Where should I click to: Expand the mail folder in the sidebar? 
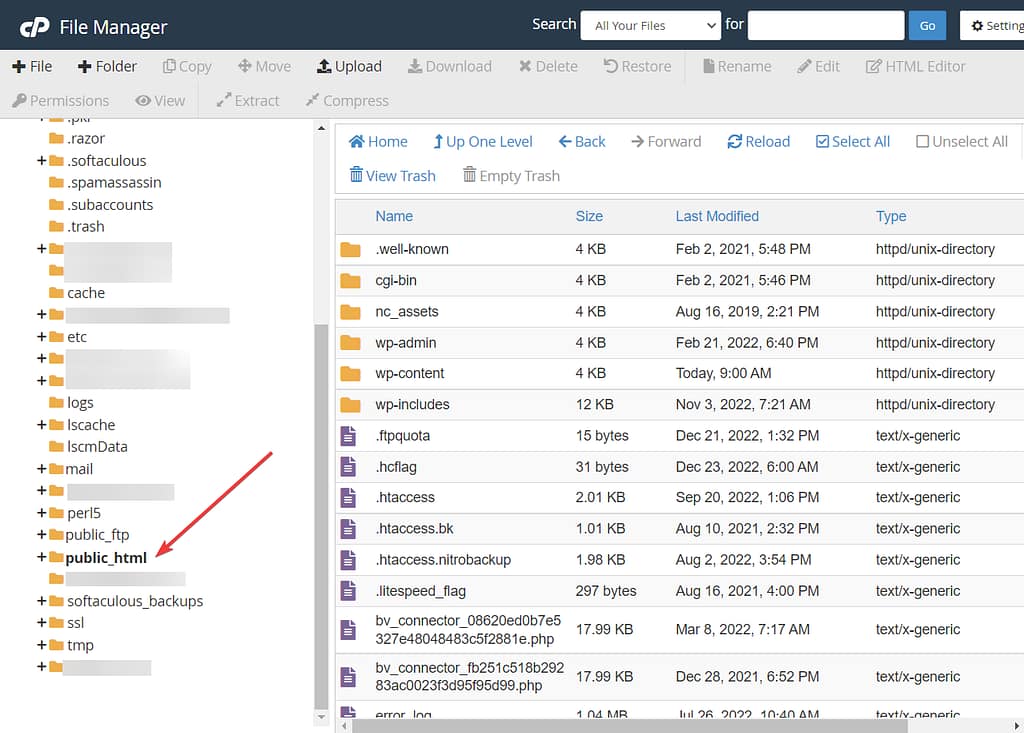(44, 468)
